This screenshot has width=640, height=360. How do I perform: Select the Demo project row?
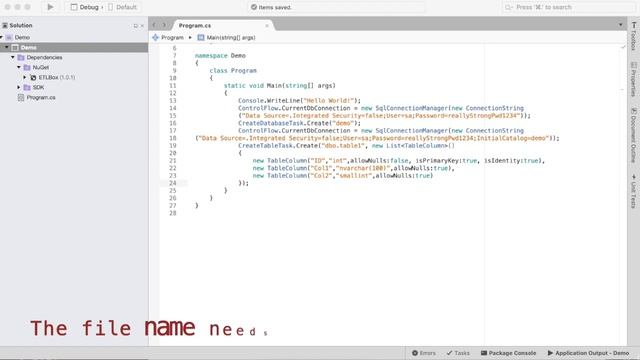coord(74,47)
